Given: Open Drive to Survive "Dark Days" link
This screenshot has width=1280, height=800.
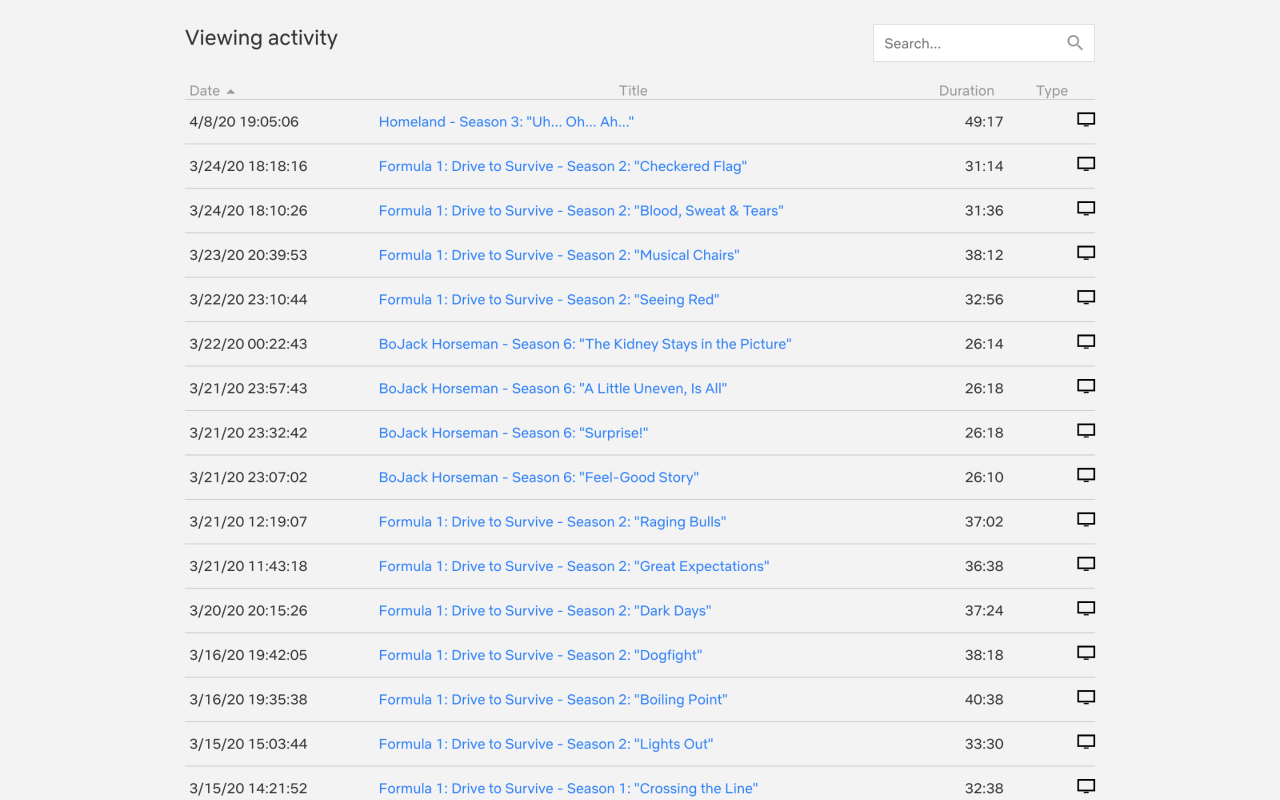Looking at the screenshot, I should [545, 610].
